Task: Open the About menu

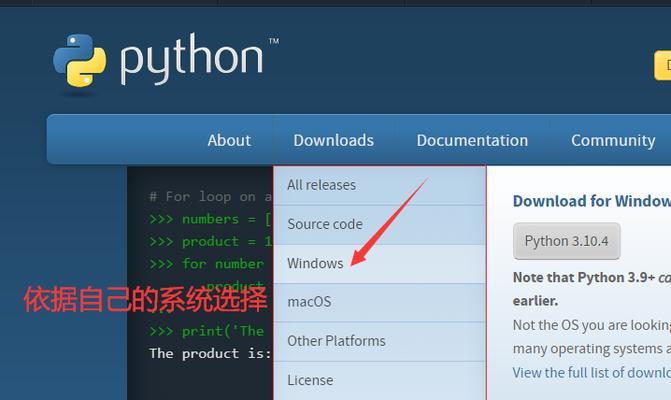Action: click(229, 140)
